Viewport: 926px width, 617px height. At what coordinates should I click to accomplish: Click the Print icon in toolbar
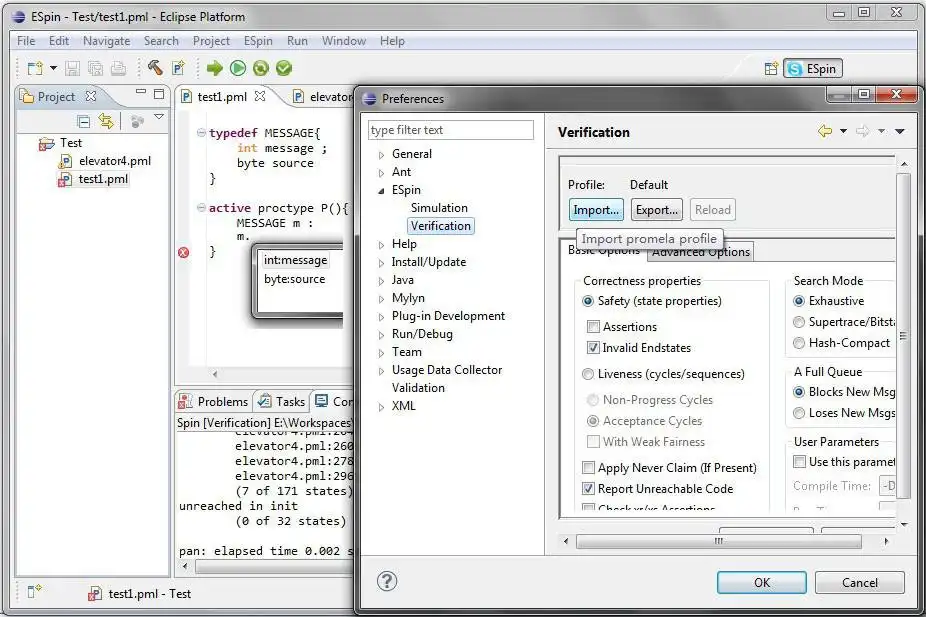118,68
